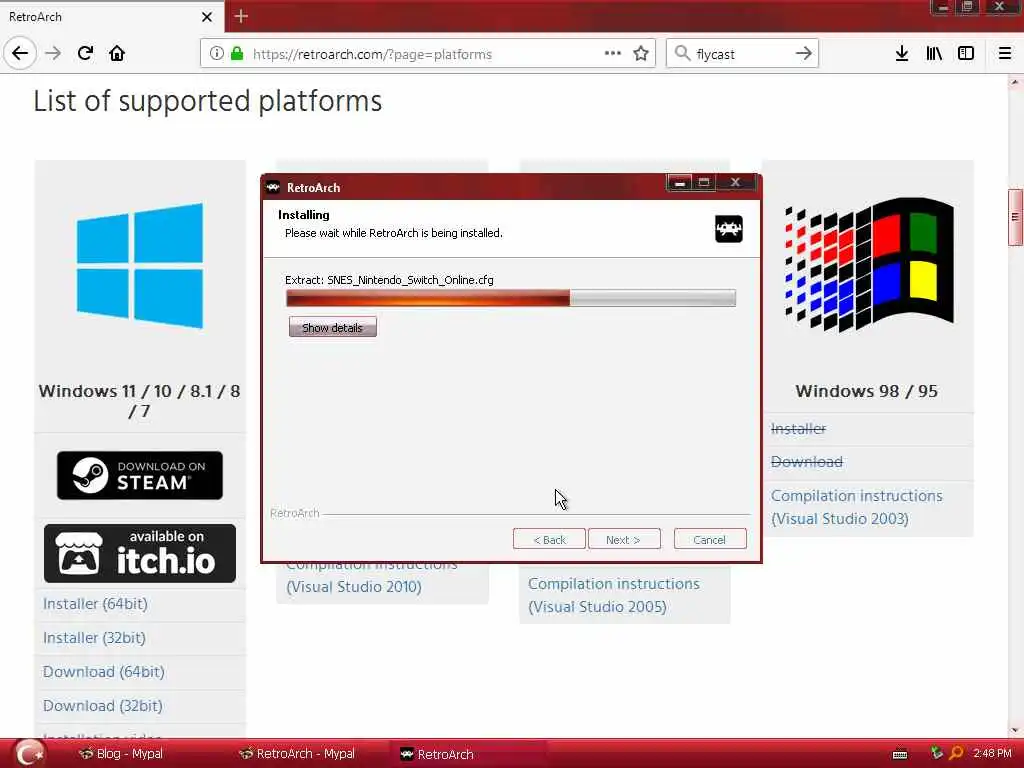Open the page actions three-dot menu
This screenshot has width=1024, height=768.
pyautogui.click(x=613, y=54)
